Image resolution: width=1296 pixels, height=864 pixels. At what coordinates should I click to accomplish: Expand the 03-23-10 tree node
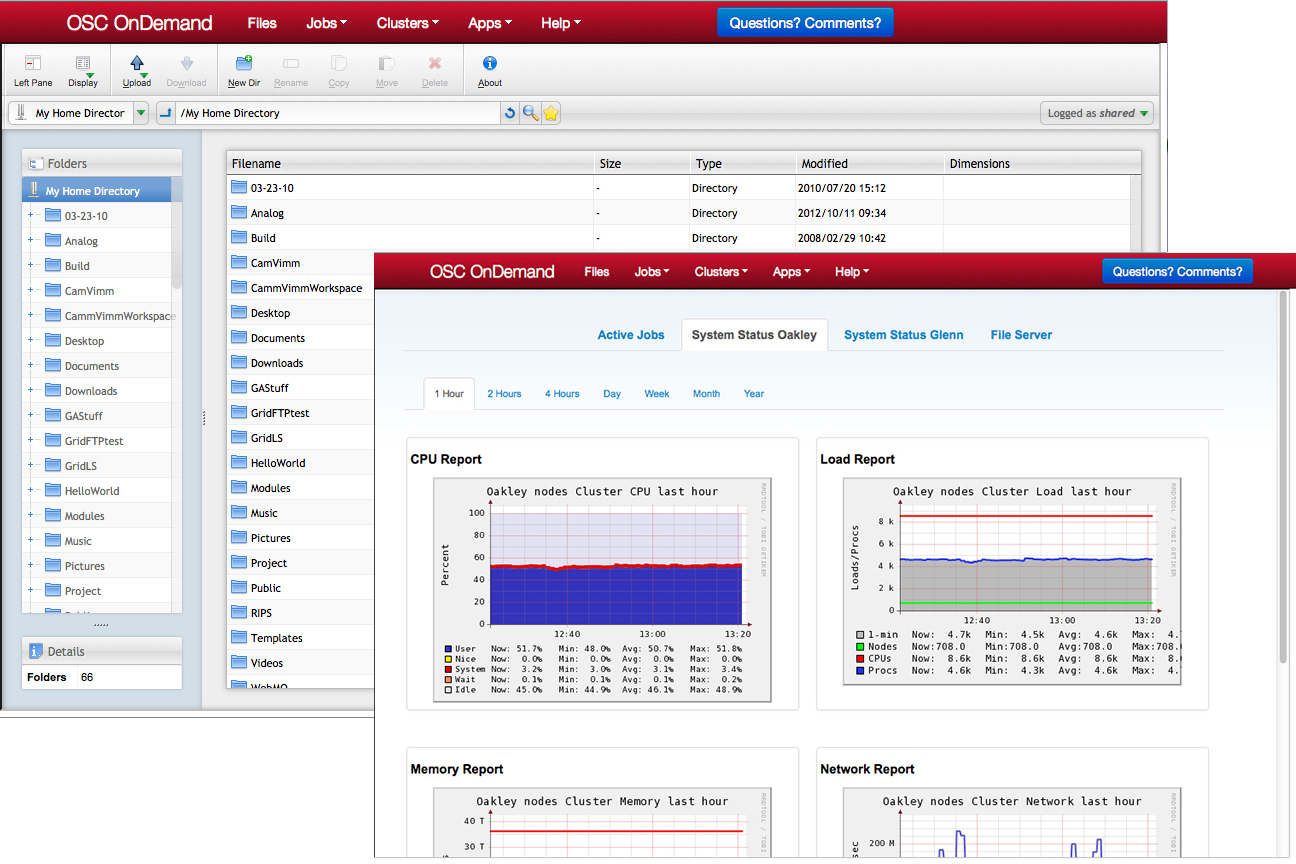click(x=30, y=215)
